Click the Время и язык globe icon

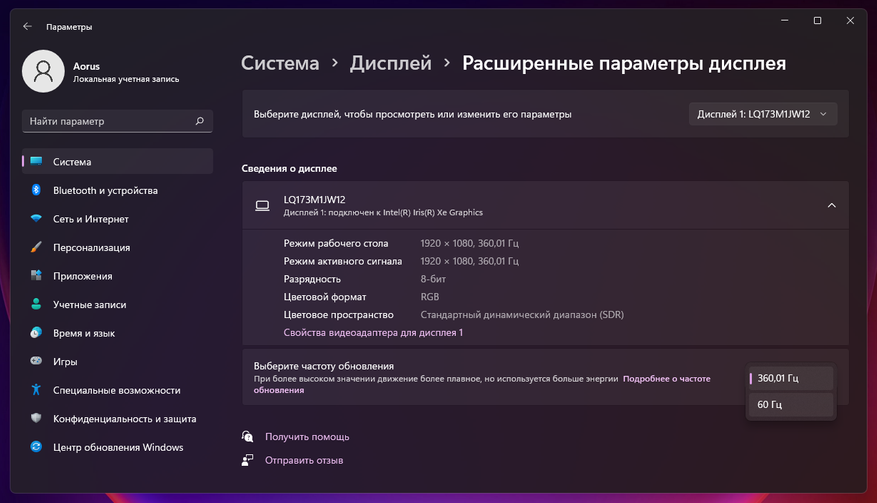tap(36, 333)
